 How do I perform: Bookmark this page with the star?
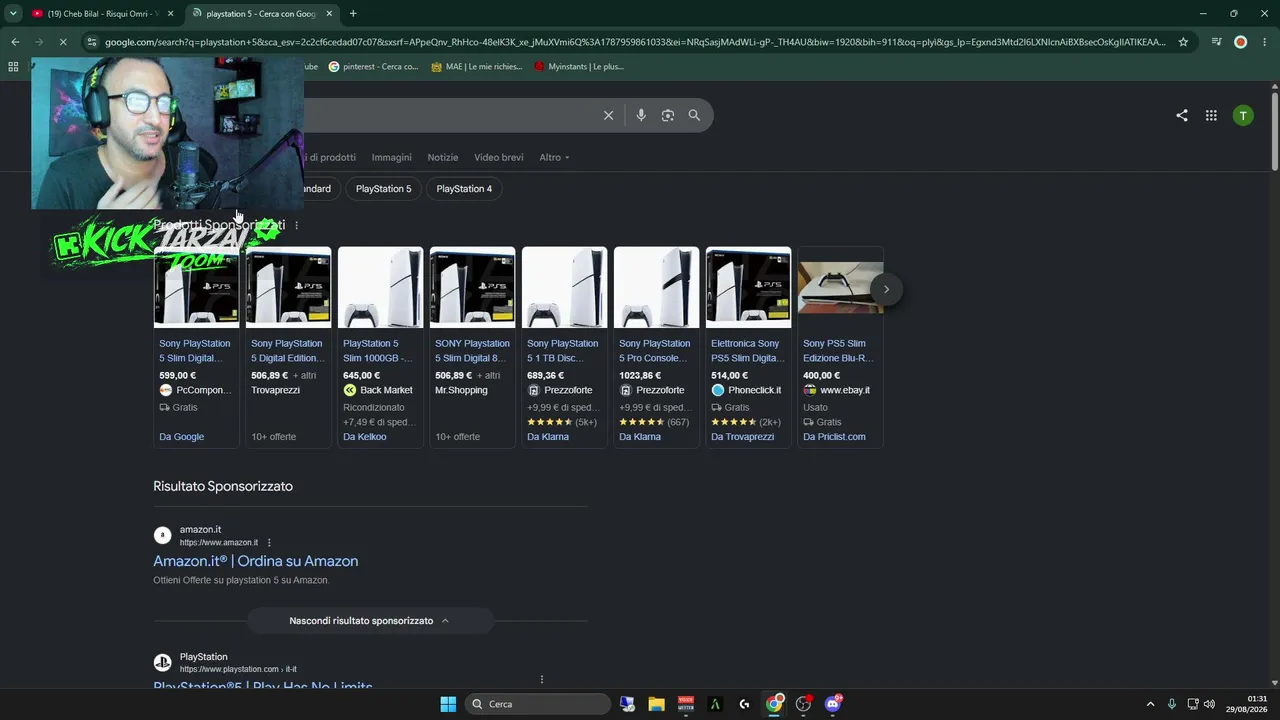point(1183,42)
